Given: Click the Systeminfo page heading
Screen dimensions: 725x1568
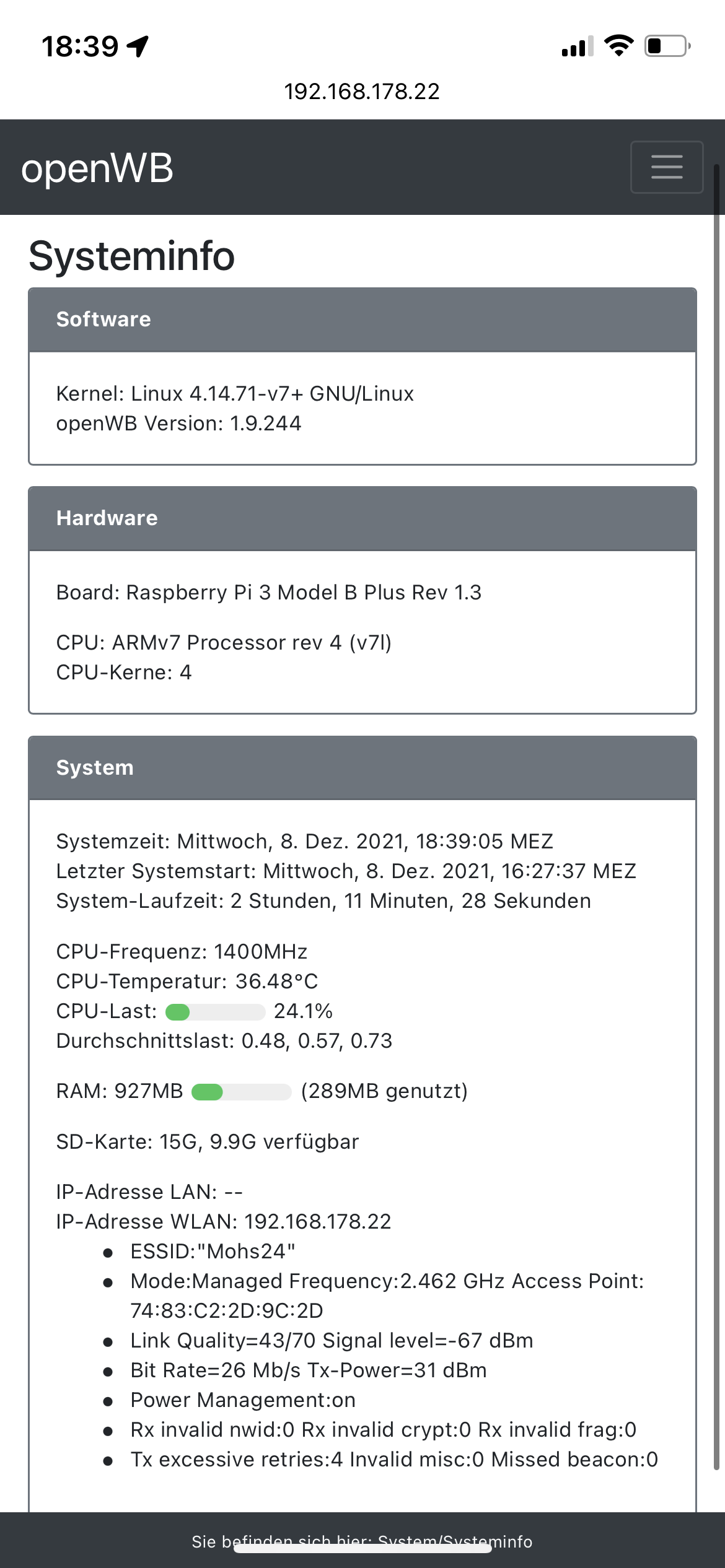Looking at the screenshot, I should click(x=132, y=256).
